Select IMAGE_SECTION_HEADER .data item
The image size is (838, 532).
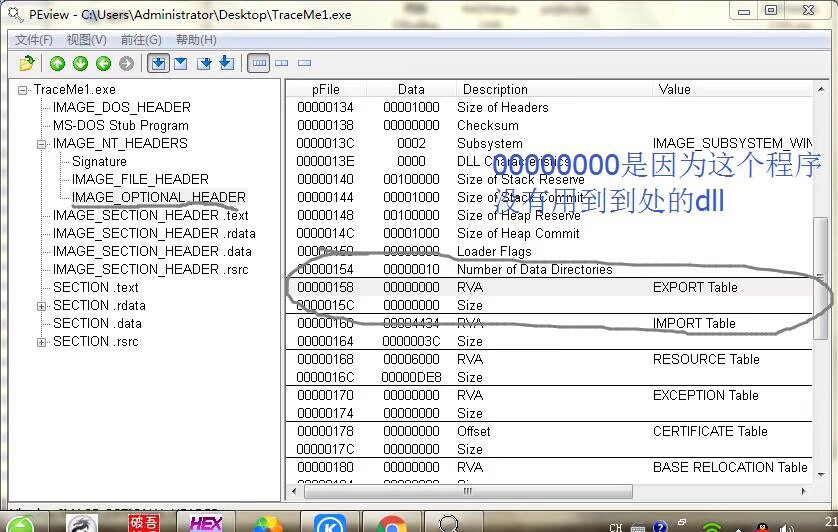152,251
